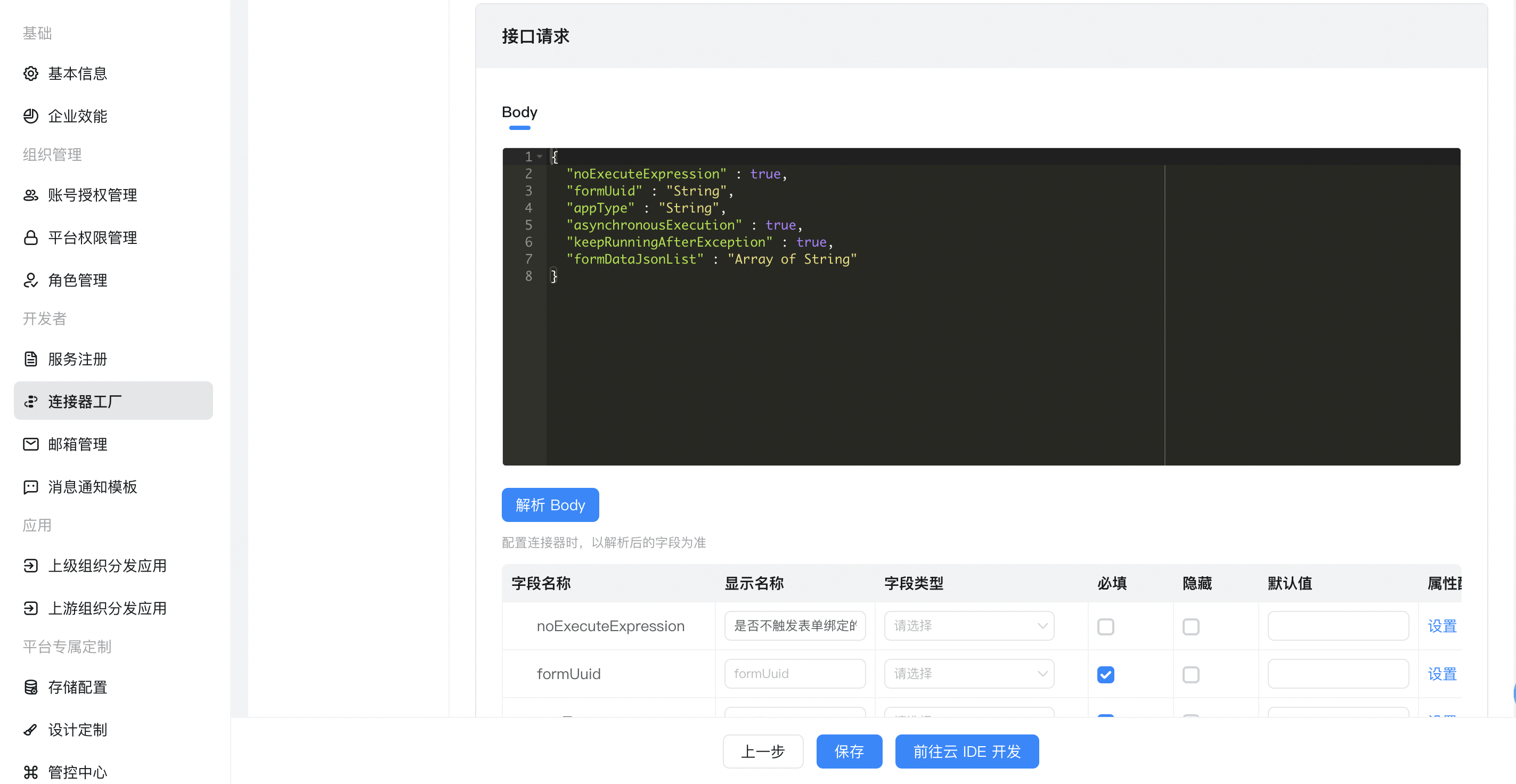Click the 账号授权管理 users icon
This screenshot has height=784, width=1516.
pyautogui.click(x=30, y=195)
